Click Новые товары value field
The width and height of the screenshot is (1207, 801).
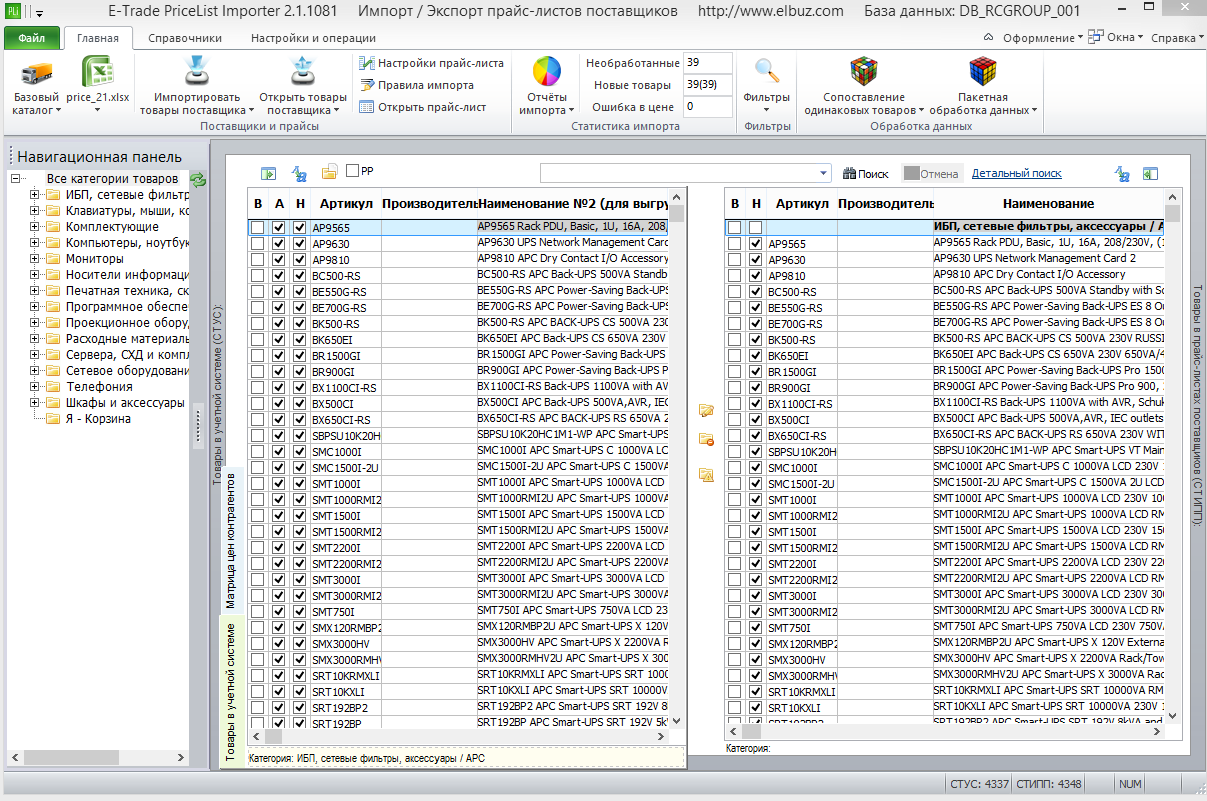[x=708, y=85]
